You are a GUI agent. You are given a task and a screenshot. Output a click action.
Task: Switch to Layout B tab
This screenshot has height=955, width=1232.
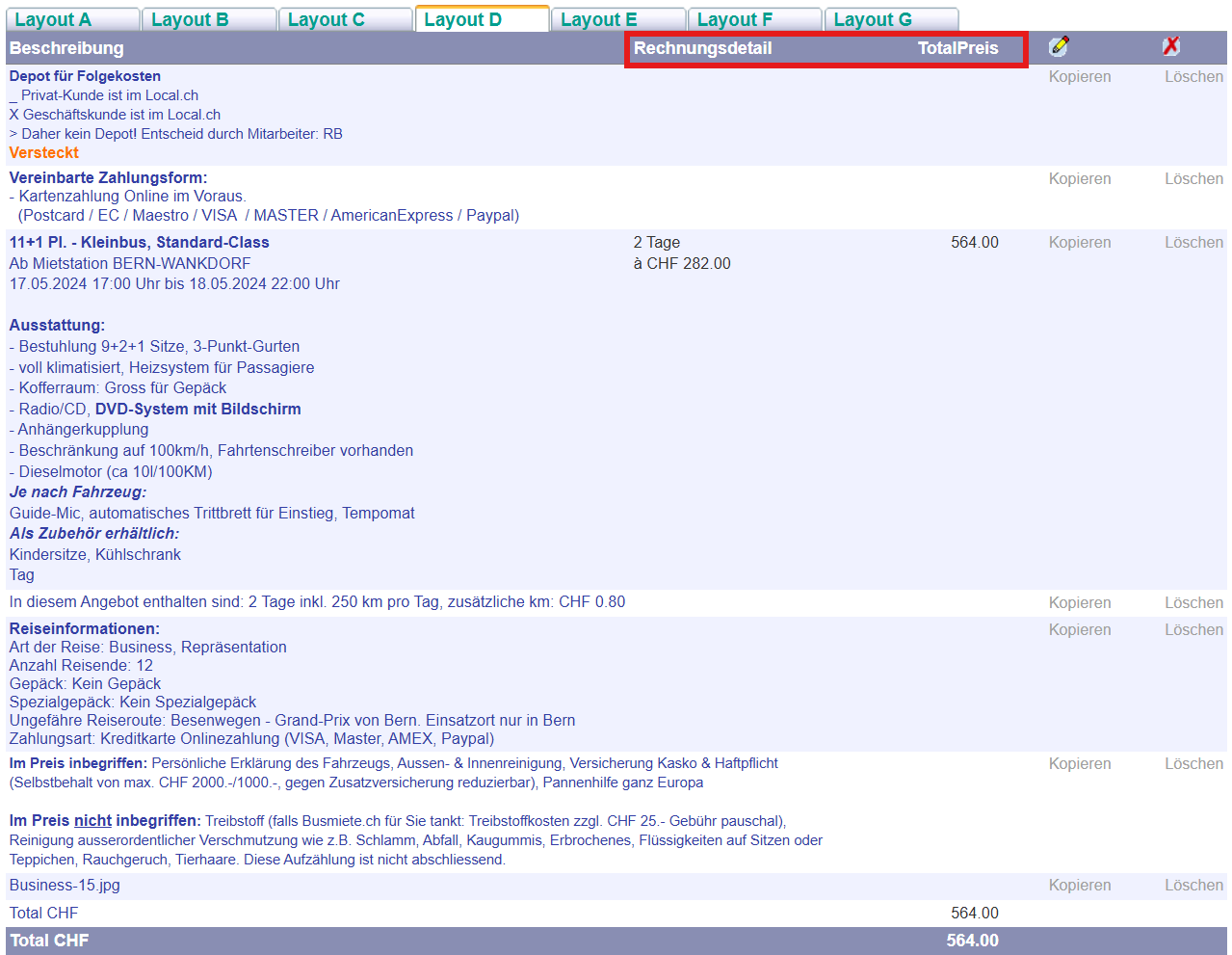209,19
